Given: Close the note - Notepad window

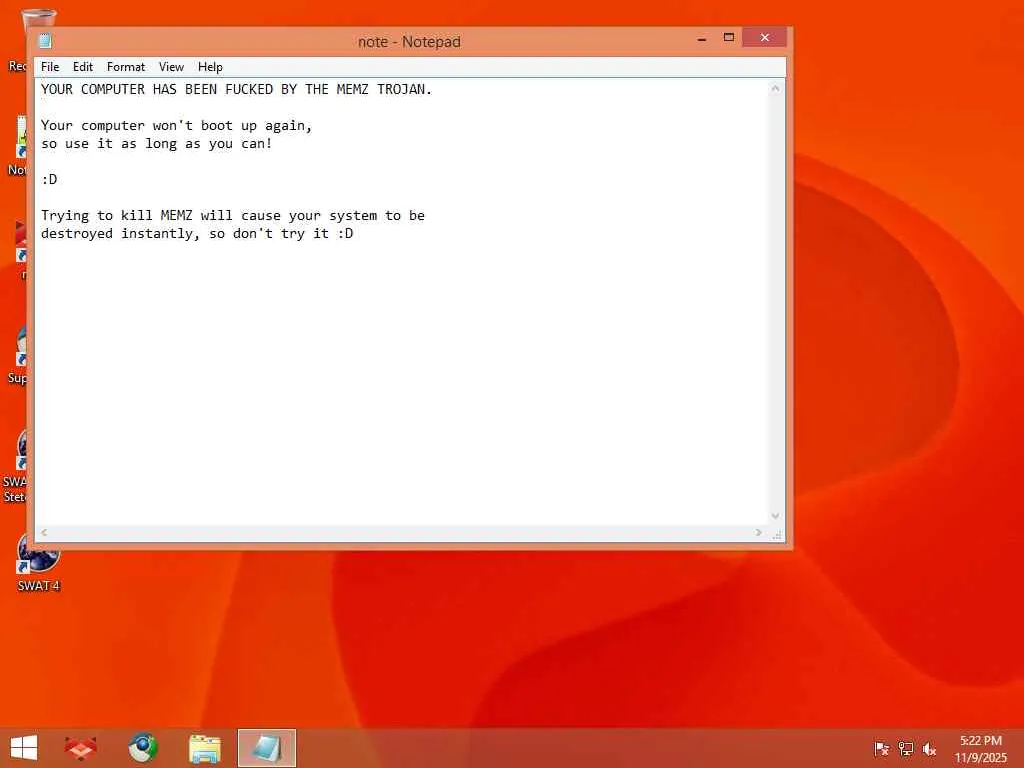Looking at the screenshot, I should (764, 37).
